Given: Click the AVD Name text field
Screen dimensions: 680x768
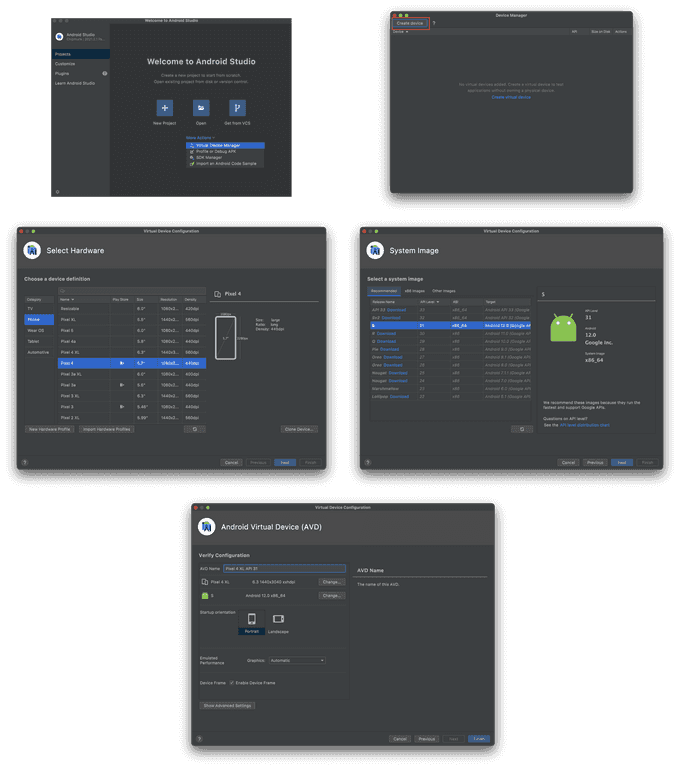Looking at the screenshot, I should (285, 568).
